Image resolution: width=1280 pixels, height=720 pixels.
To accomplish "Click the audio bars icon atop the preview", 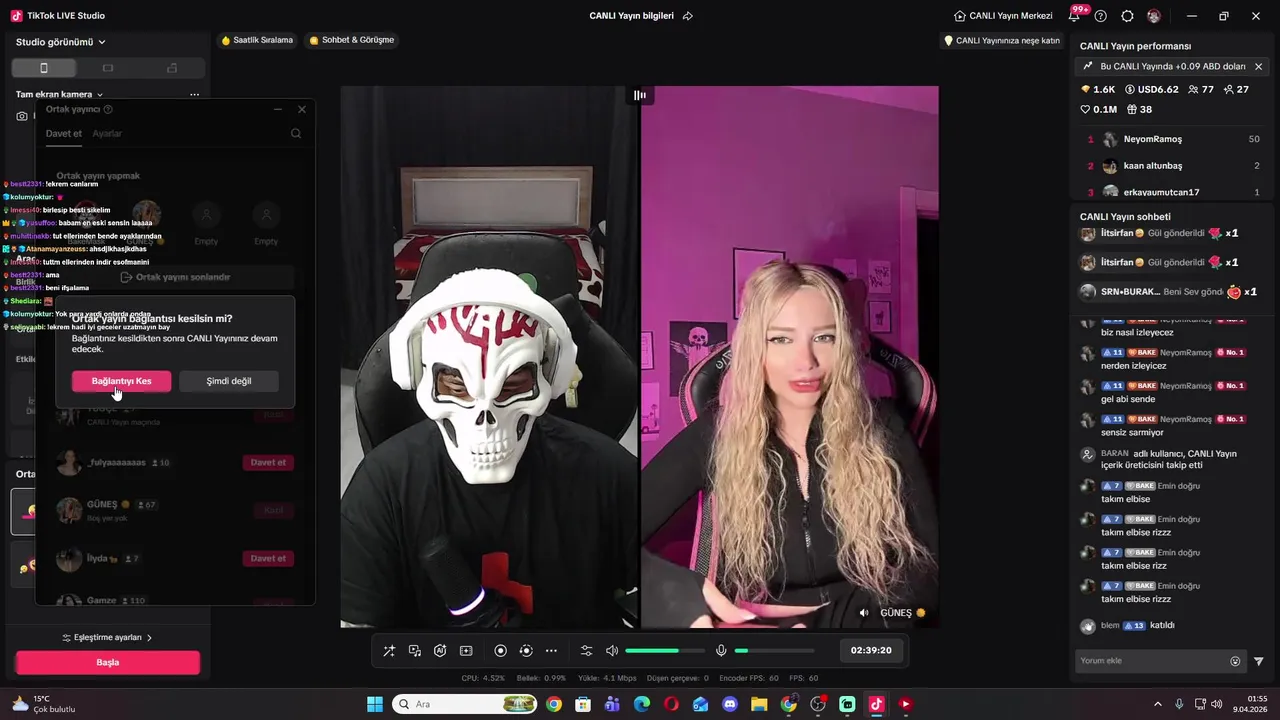I will click(x=640, y=95).
